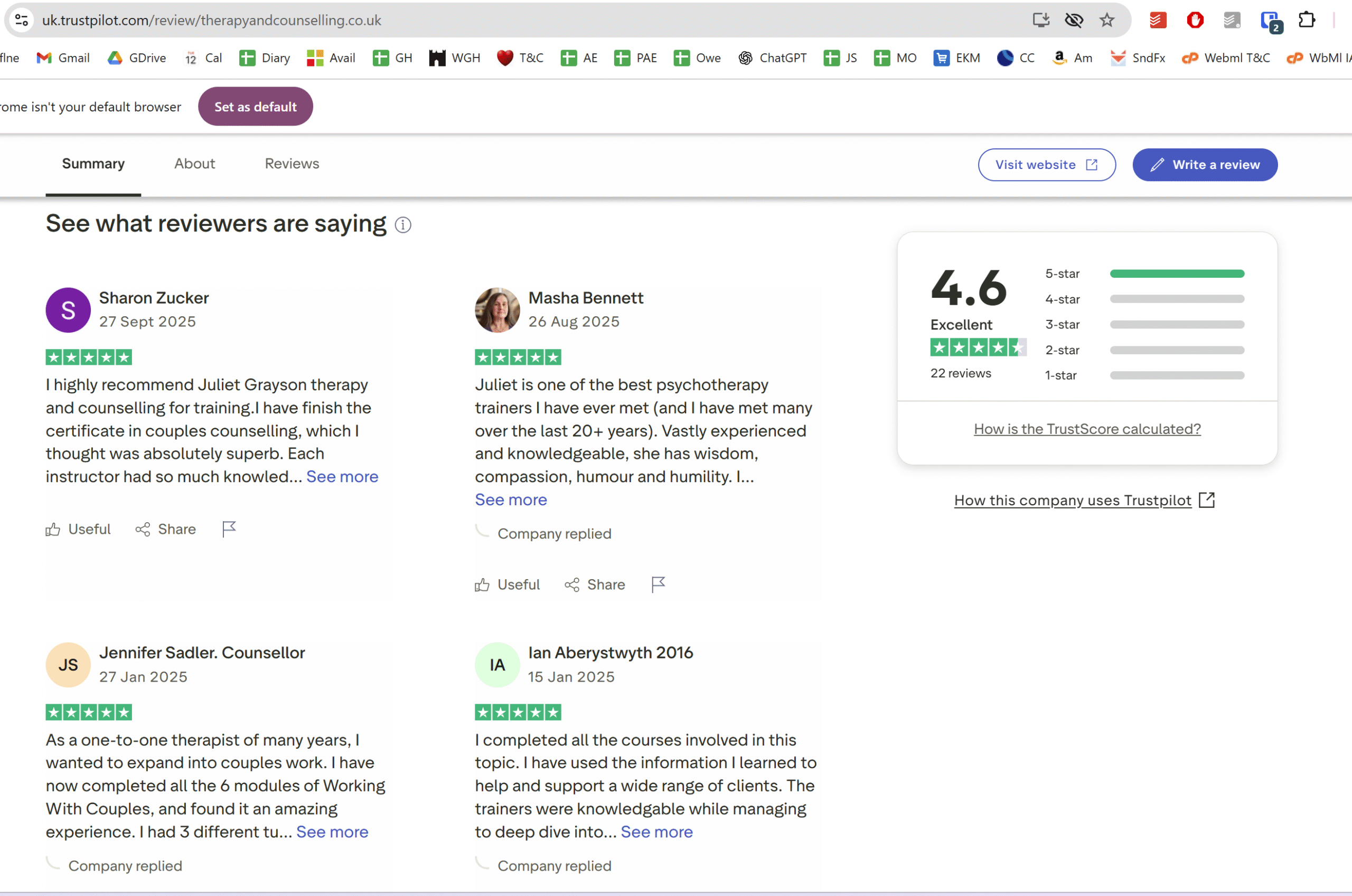The width and height of the screenshot is (1352, 896).
Task: Open How is the TrustScore calculated link
Action: pyautogui.click(x=1087, y=429)
